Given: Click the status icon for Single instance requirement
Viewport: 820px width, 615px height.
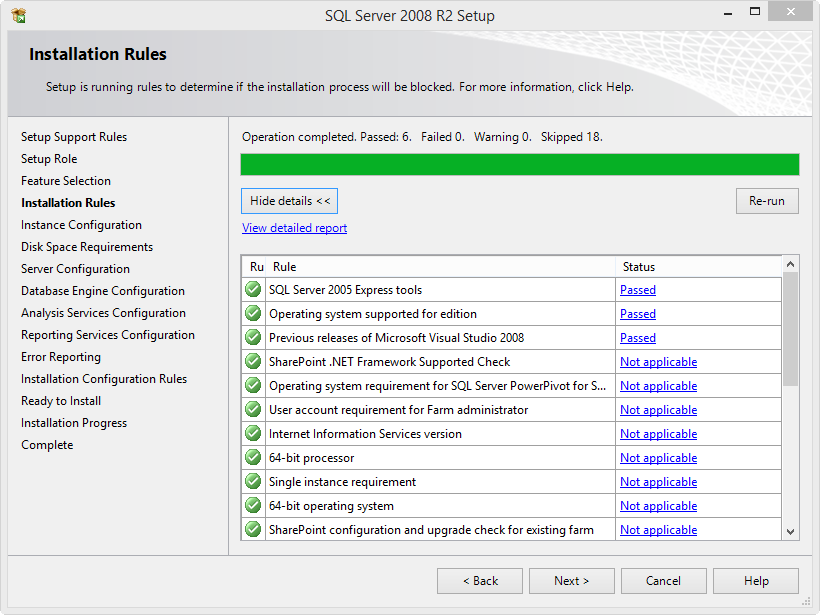Looking at the screenshot, I should click(x=252, y=481).
